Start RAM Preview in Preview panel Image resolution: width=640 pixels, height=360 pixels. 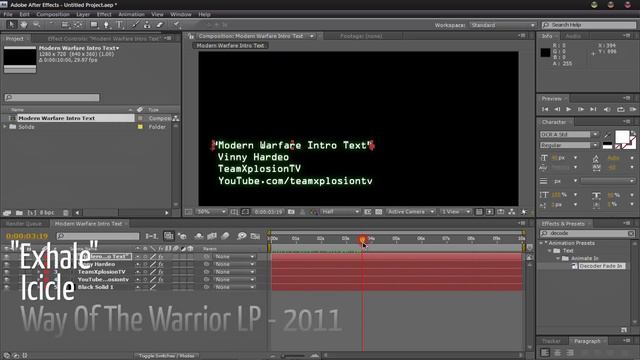(x=633, y=109)
